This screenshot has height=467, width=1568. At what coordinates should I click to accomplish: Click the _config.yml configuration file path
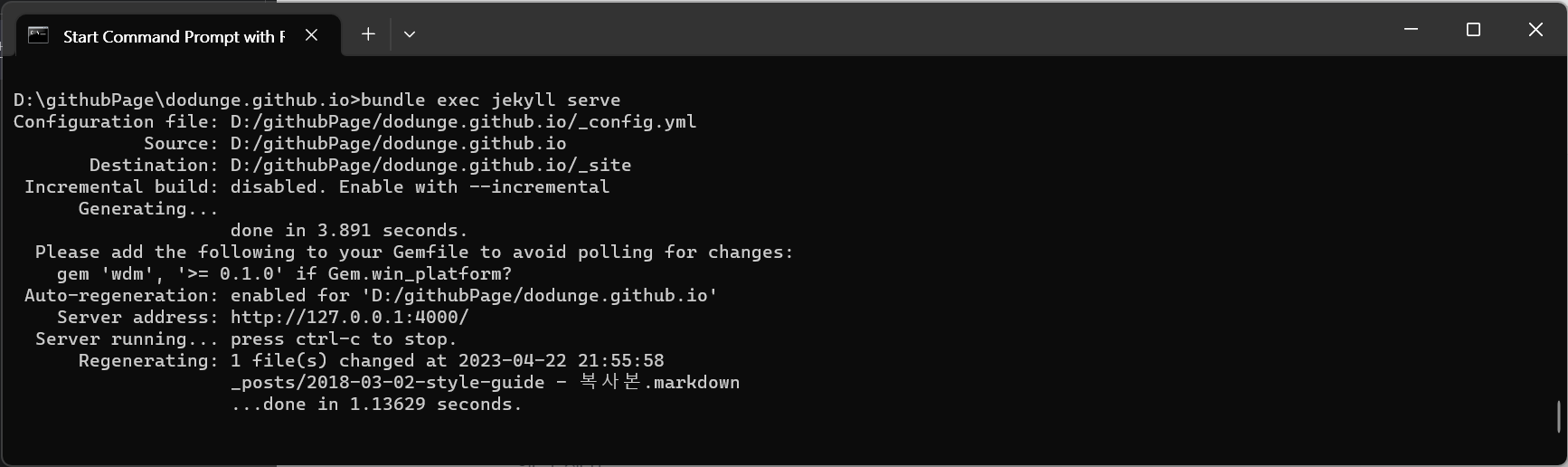[x=463, y=122]
